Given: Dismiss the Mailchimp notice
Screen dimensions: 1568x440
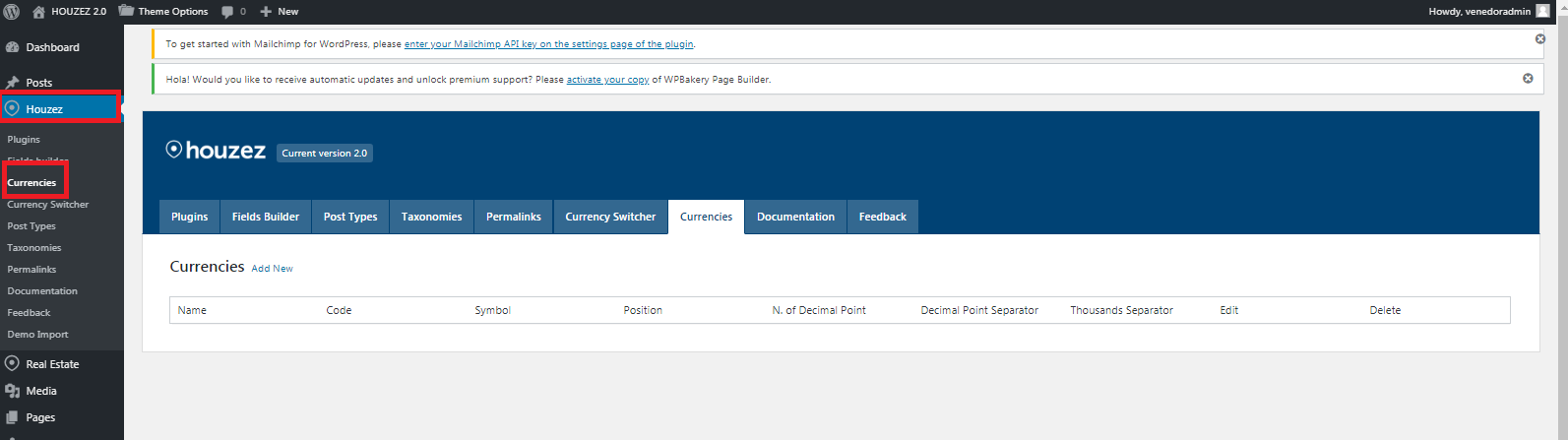Looking at the screenshot, I should pyautogui.click(x=1540, y=39).
